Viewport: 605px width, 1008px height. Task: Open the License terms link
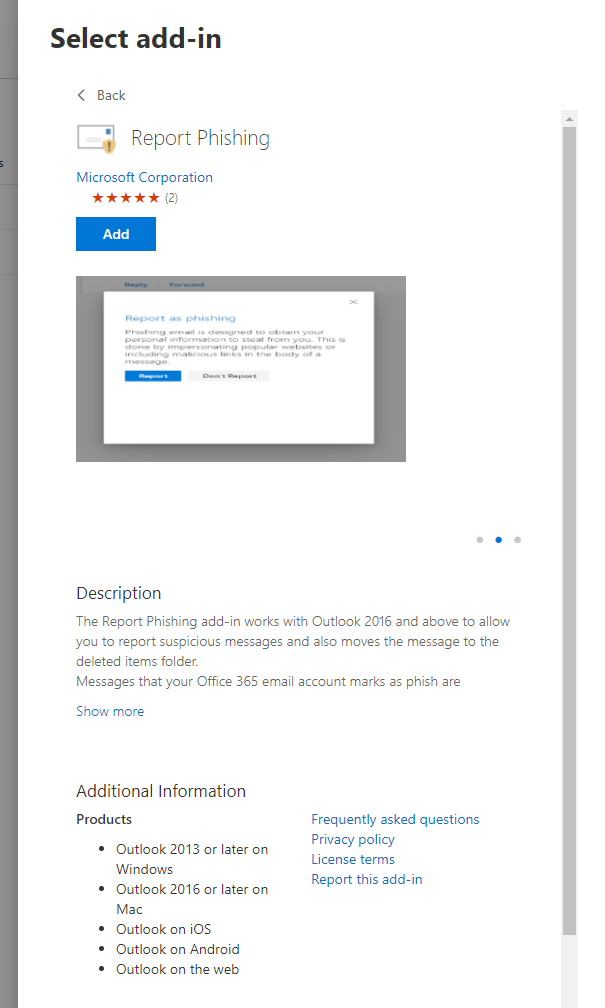[x=353, y=859]
